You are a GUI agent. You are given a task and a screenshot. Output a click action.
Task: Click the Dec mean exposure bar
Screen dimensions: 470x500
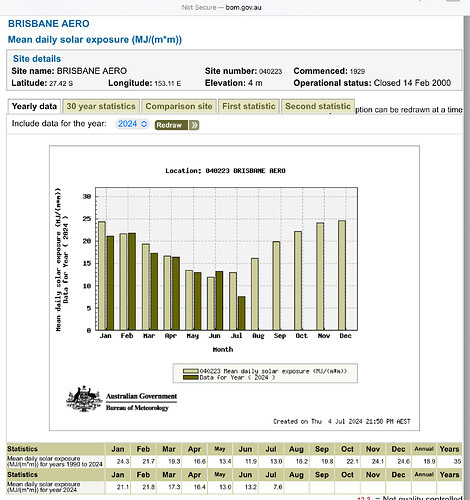(x=342, y=275)
